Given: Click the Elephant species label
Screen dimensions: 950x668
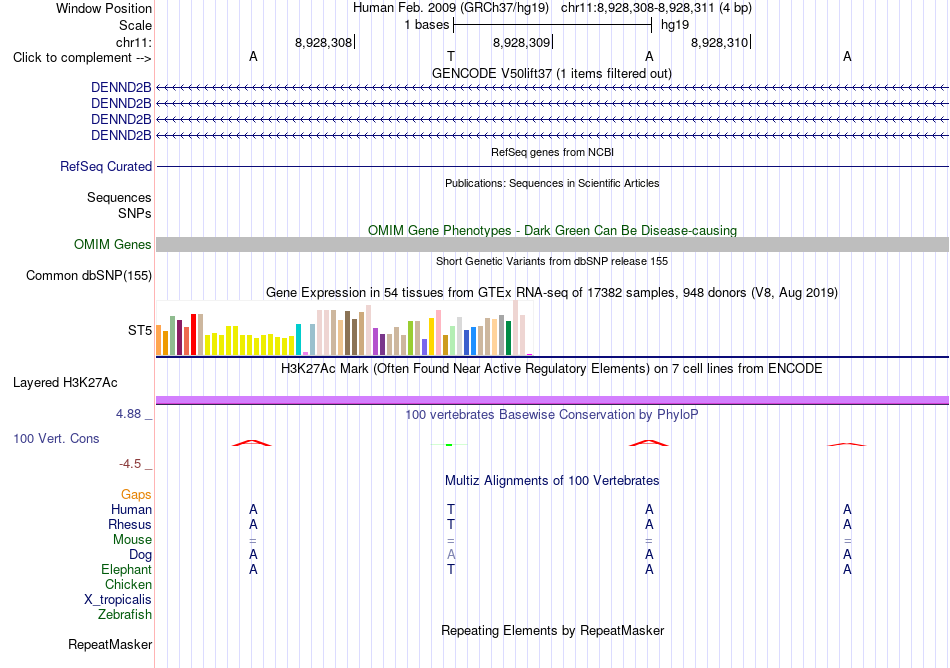Looking at the screenshot, I should pyautogui.click(x=126, y=570).
